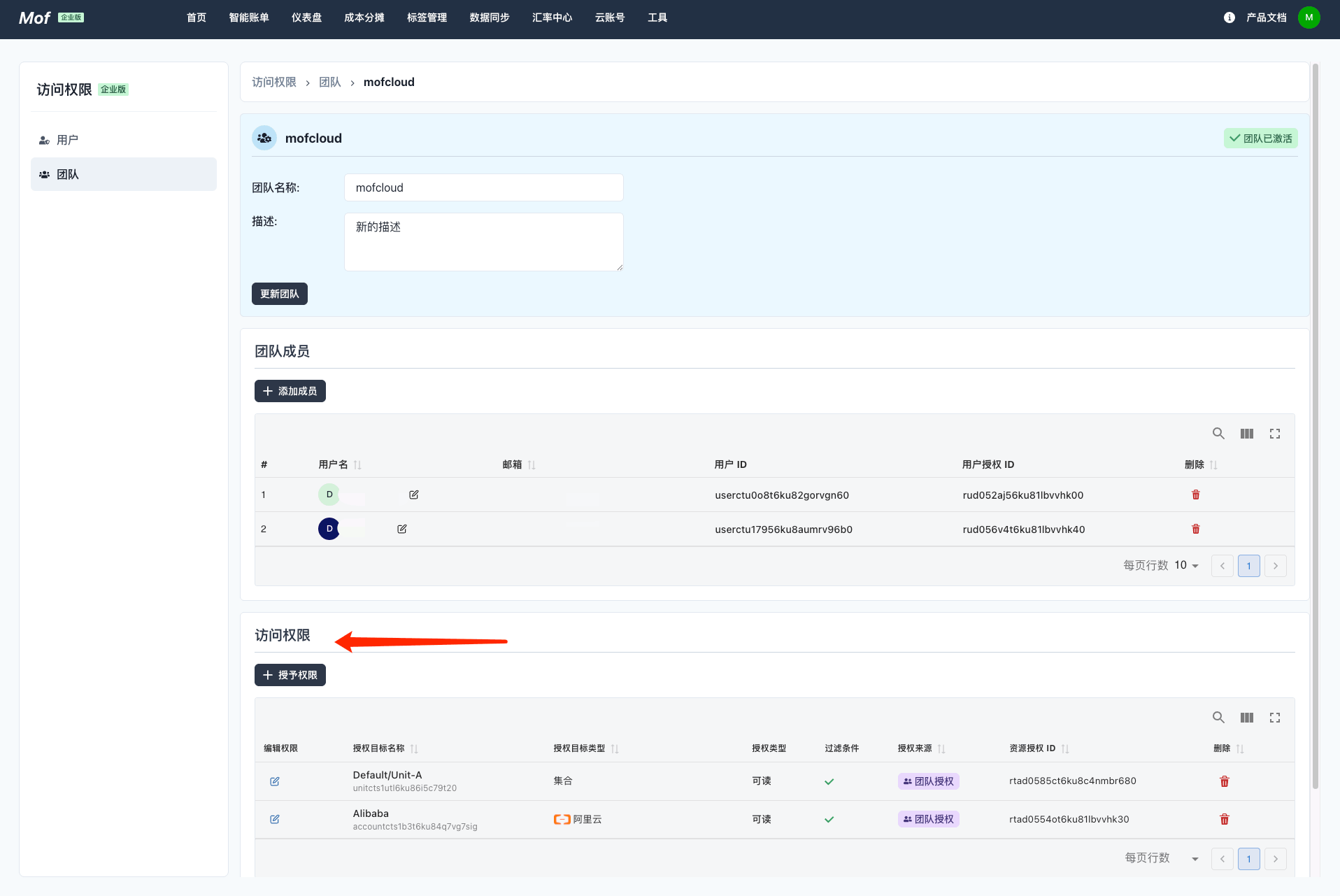The height and width of the screenshot is (896, 1340).
Task: Click 团队授权 badge for Default/Unit-A
Action: 928,781
